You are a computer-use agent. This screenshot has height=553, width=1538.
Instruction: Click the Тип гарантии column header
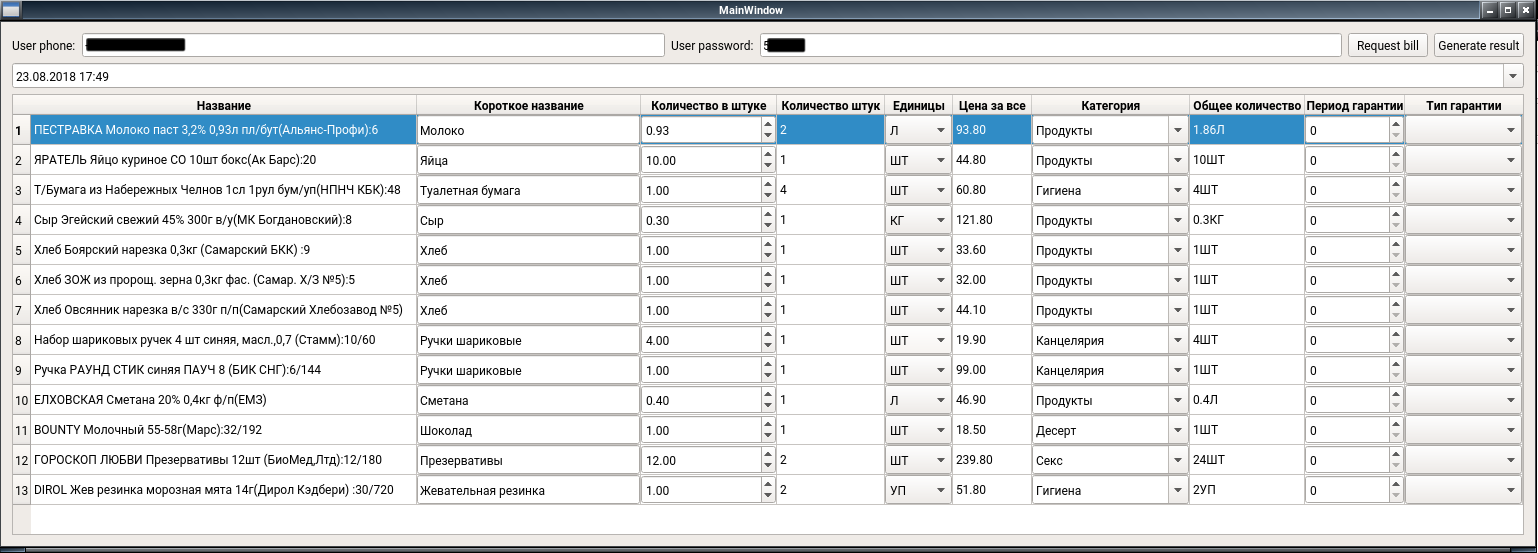point(1464,105)
